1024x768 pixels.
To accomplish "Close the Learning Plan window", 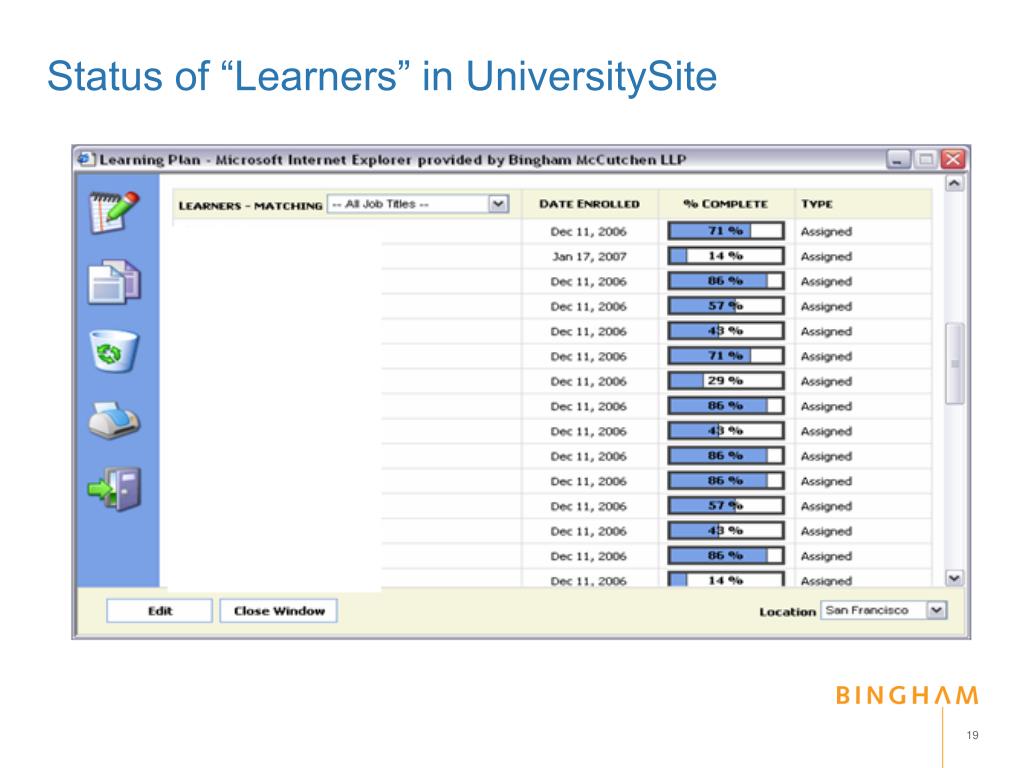I will [x=953, y=159].
